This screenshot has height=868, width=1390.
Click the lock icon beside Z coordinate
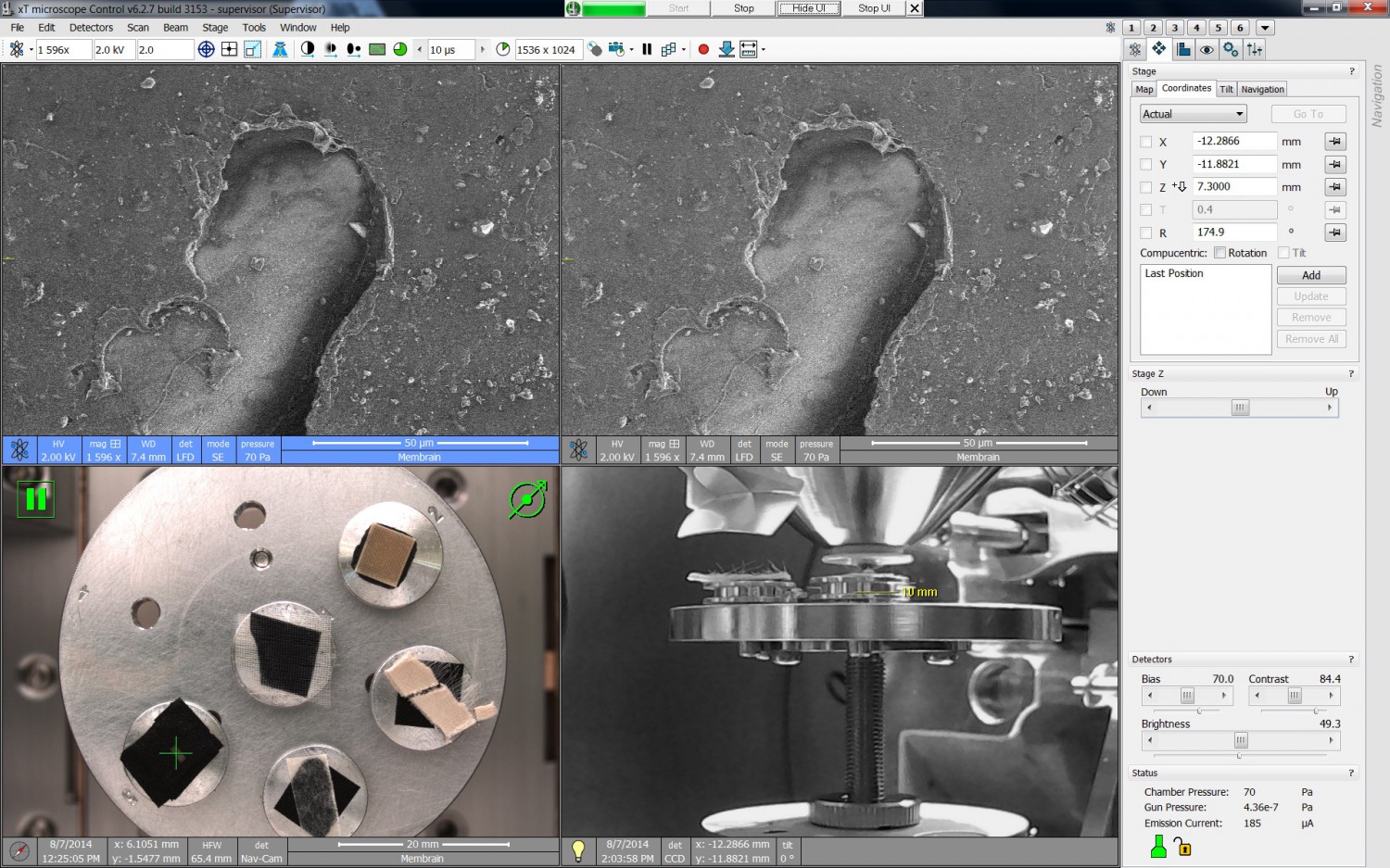[x=1334, y=187]
